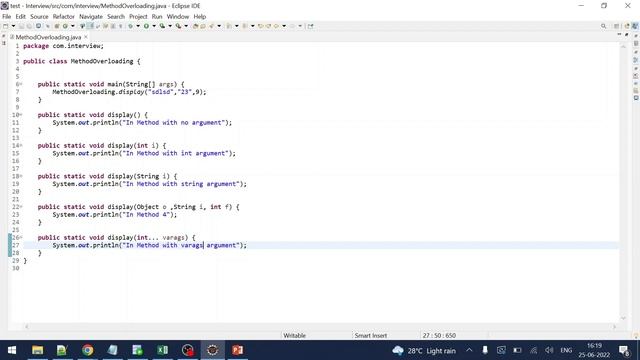Click the vertical scrollbar up arrow
Viewport: 640px width, 360px height.
tap(623, 47)
